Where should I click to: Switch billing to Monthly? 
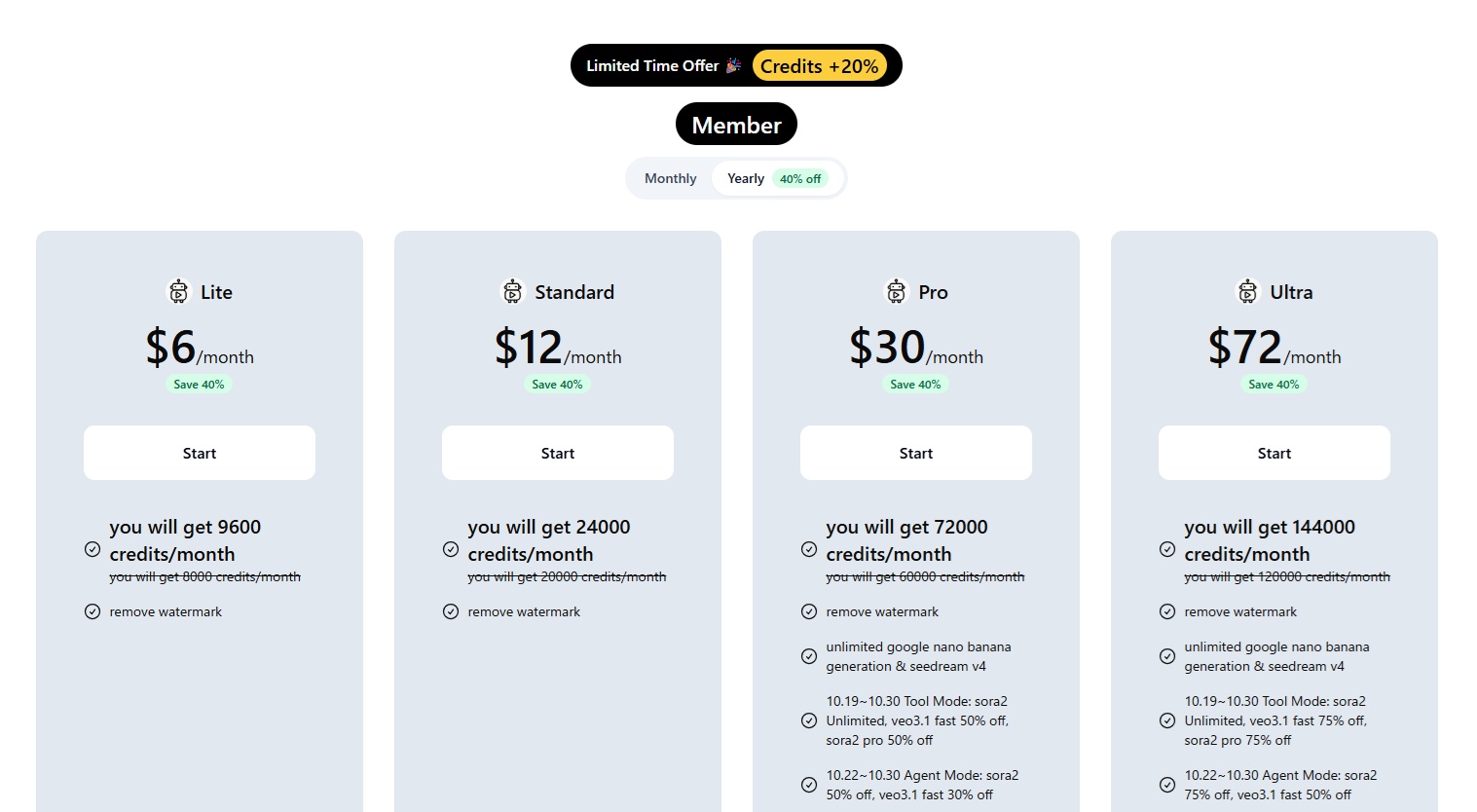click(x=670, y=178)
